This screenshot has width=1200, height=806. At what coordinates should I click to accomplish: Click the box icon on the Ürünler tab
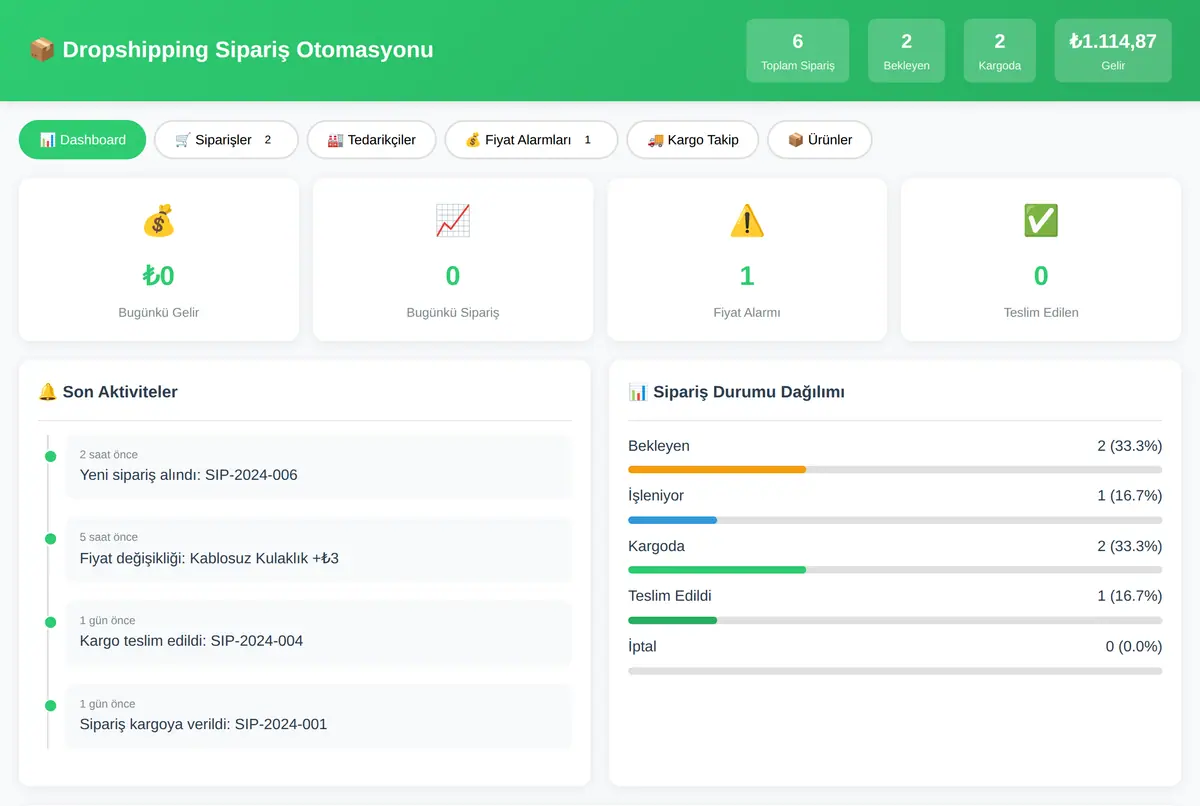[796, 140]
